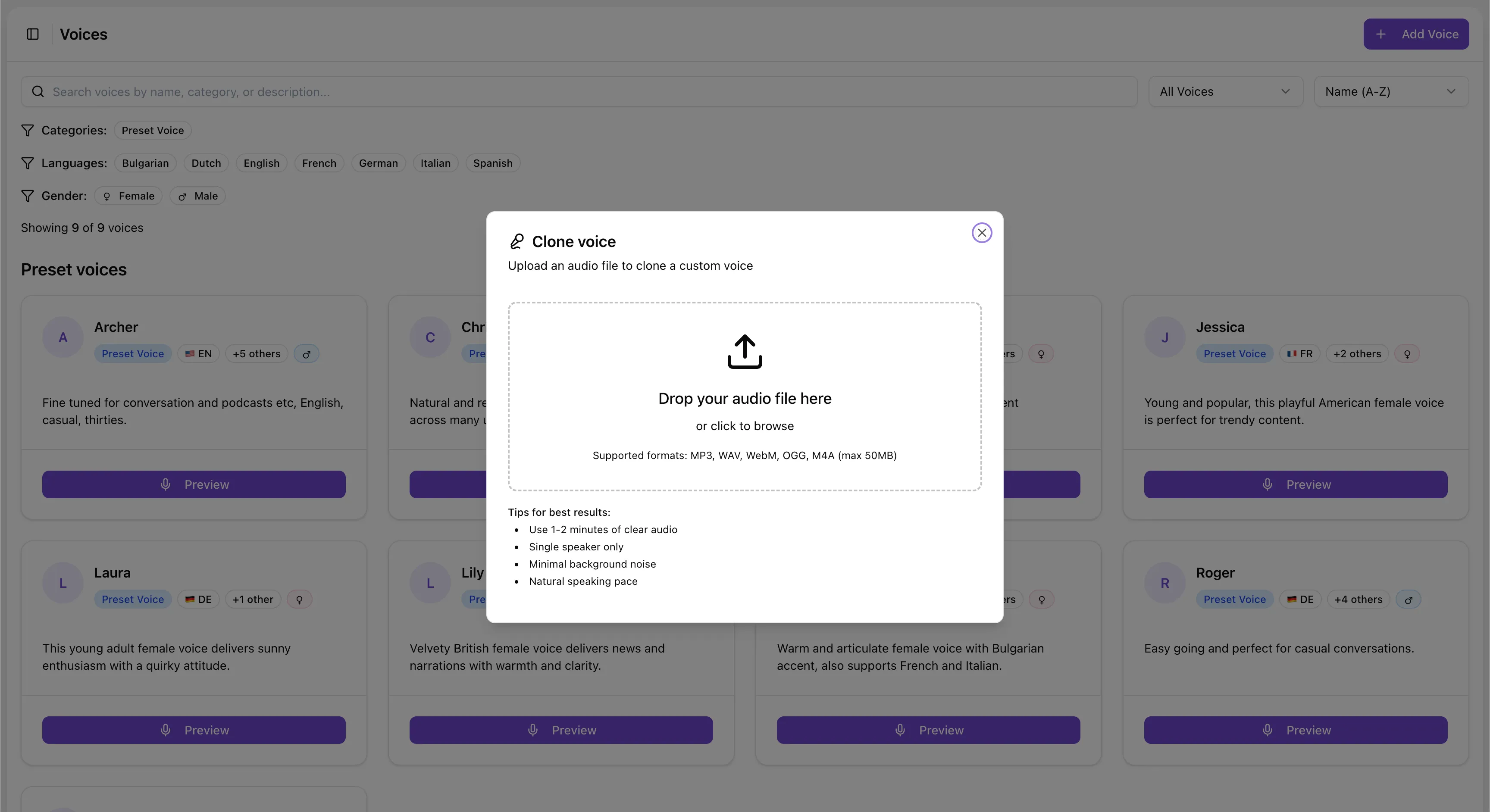Viewport: 1490px width, 812px height.
Task: Click the Languages filter funnel icon
Action: (x=27, y=164)
